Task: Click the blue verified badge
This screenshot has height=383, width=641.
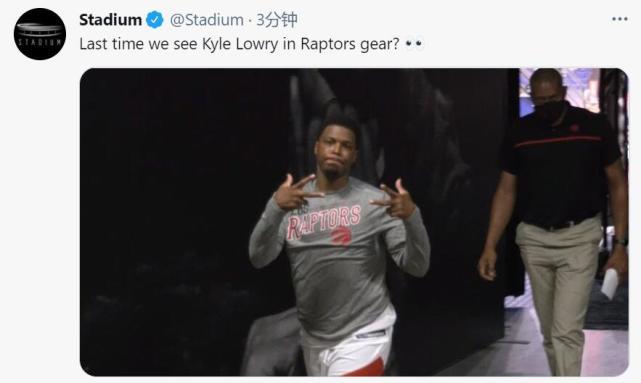Action: (155, 20)
